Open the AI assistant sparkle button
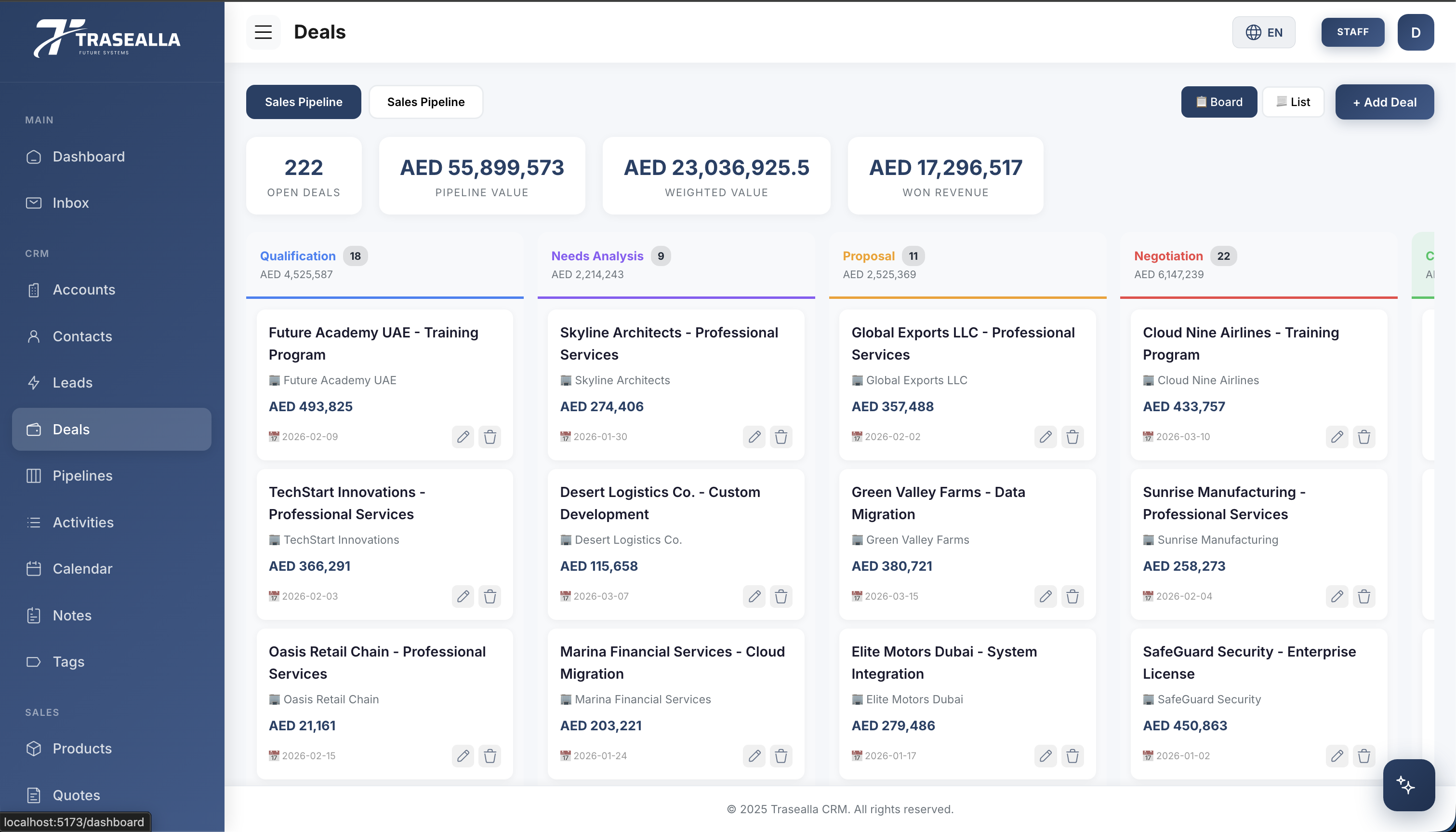Image resolution: width=1456 pixels, height=832 pixels. pos(1408,785)
